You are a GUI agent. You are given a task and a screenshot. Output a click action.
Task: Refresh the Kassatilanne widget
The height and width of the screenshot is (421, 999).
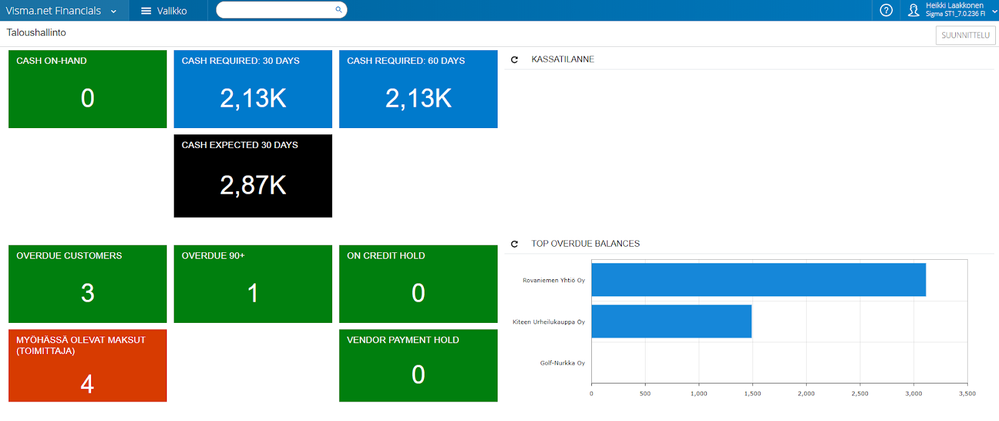[x=515, y=60]
